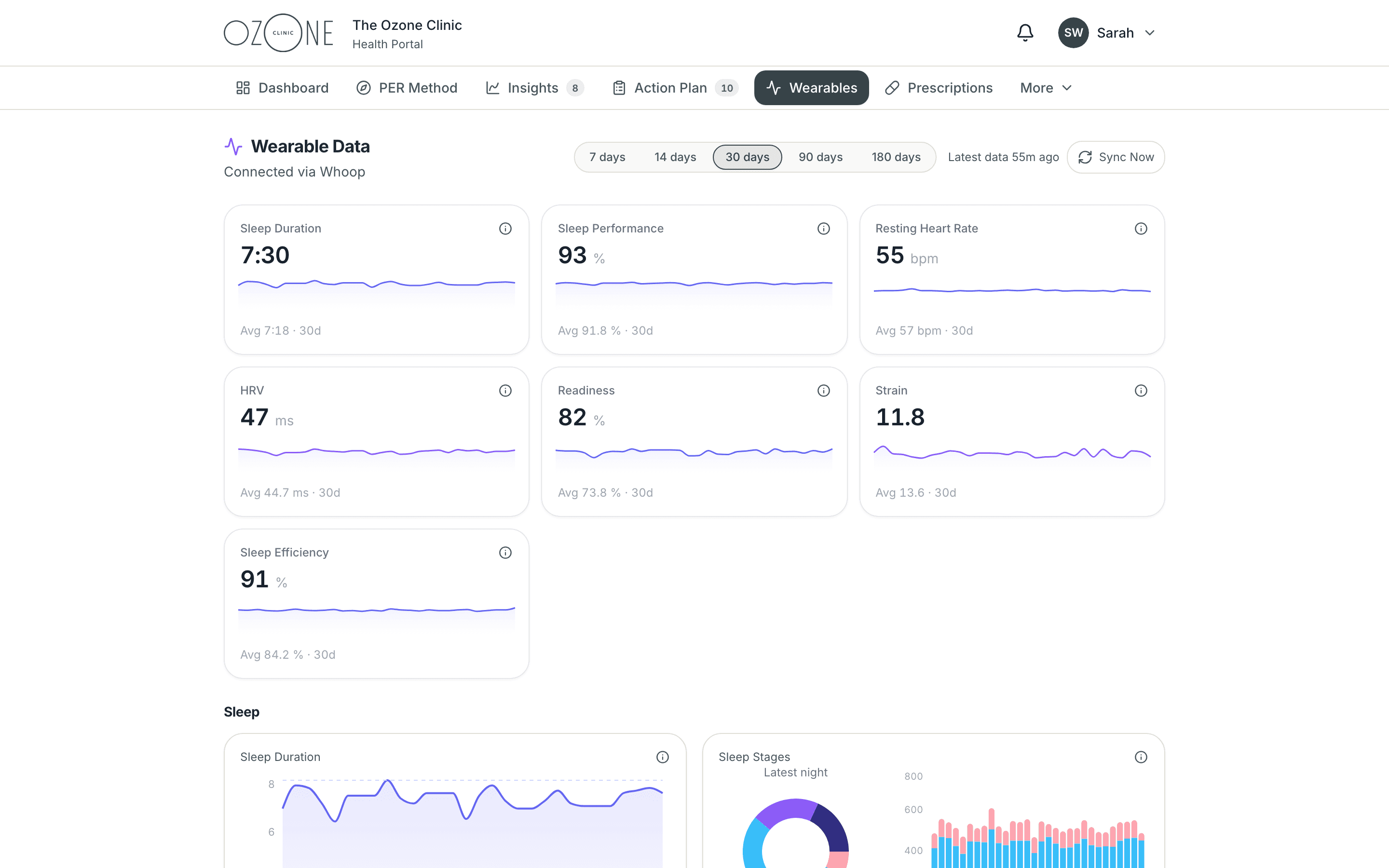Open the Readiness info icon
The height and width of the screenshot is (868, 1389).
pyautogui.click(x=824, y=391)
